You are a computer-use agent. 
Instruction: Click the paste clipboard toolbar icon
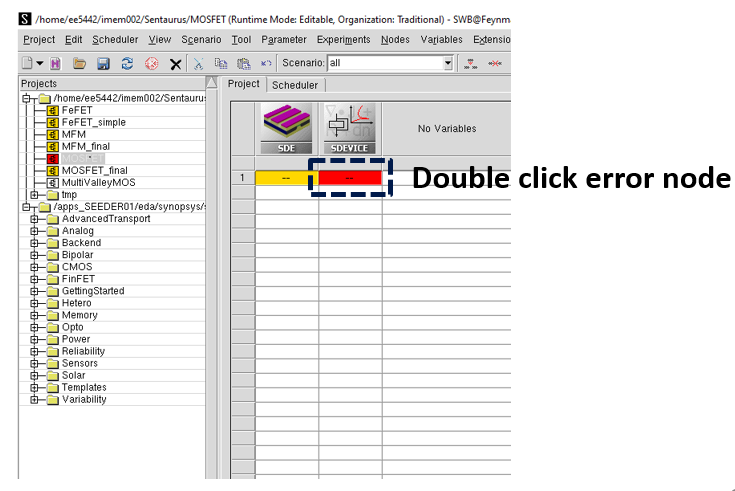[x=243, y=63]
